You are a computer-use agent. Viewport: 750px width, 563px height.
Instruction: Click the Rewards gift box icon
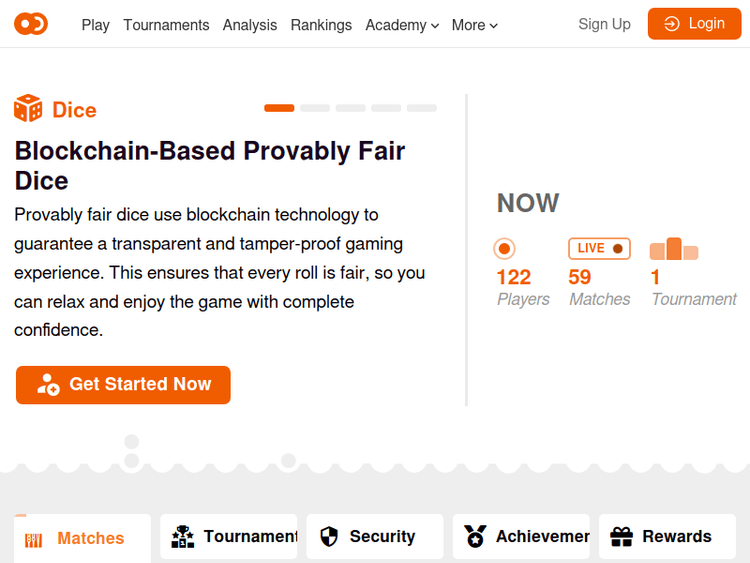pyautogui.click(x=621, y=537)
